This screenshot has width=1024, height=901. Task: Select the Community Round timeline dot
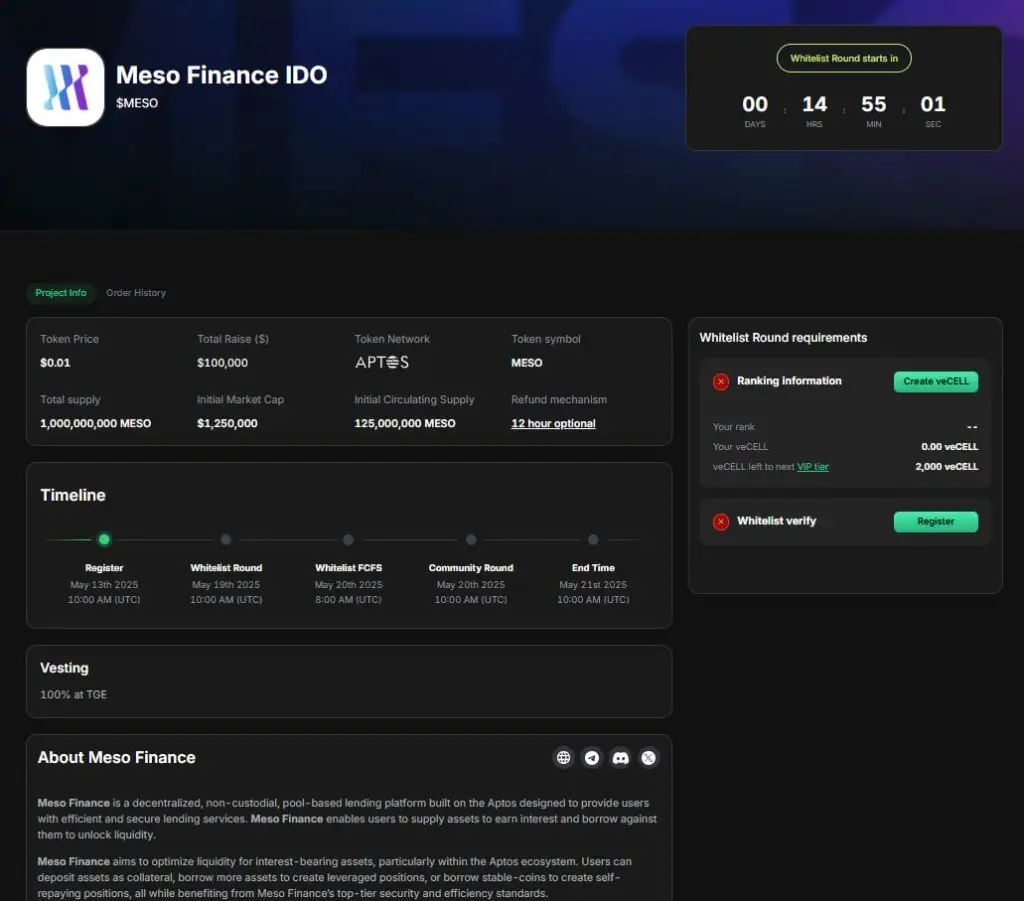(471, 540)
